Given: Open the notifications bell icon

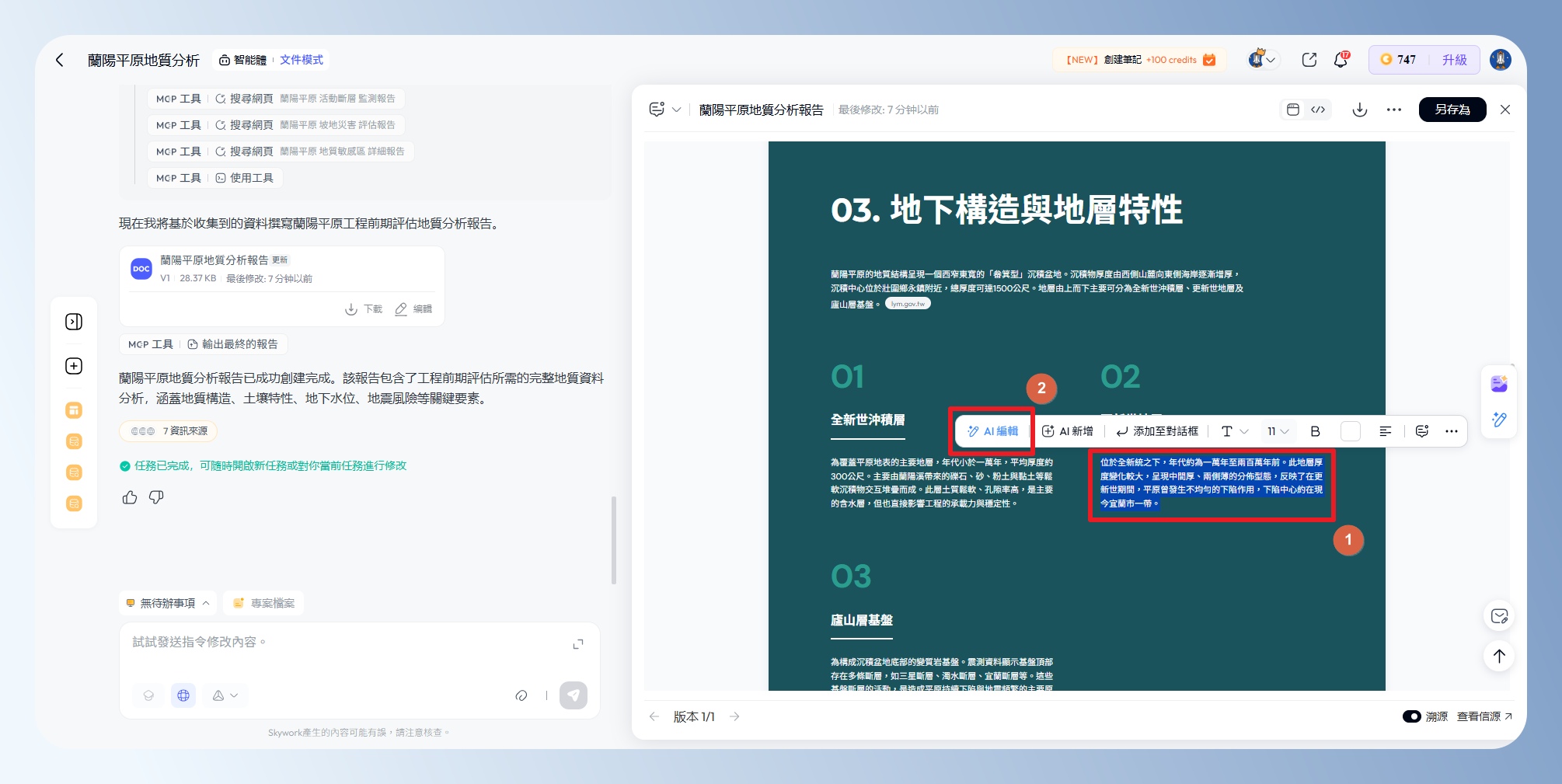Looking at the screenshot, I should [1341, 60].
